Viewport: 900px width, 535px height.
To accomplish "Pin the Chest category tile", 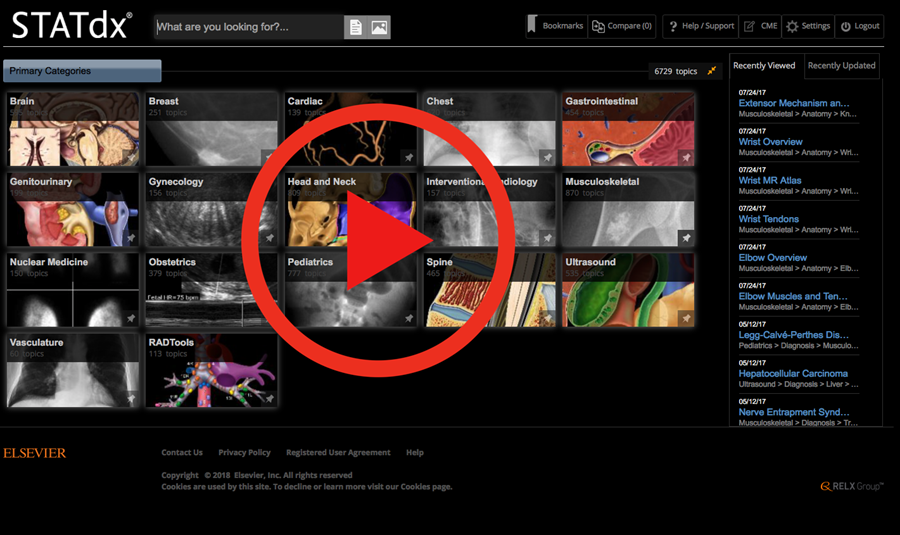I will click(548, 157).
